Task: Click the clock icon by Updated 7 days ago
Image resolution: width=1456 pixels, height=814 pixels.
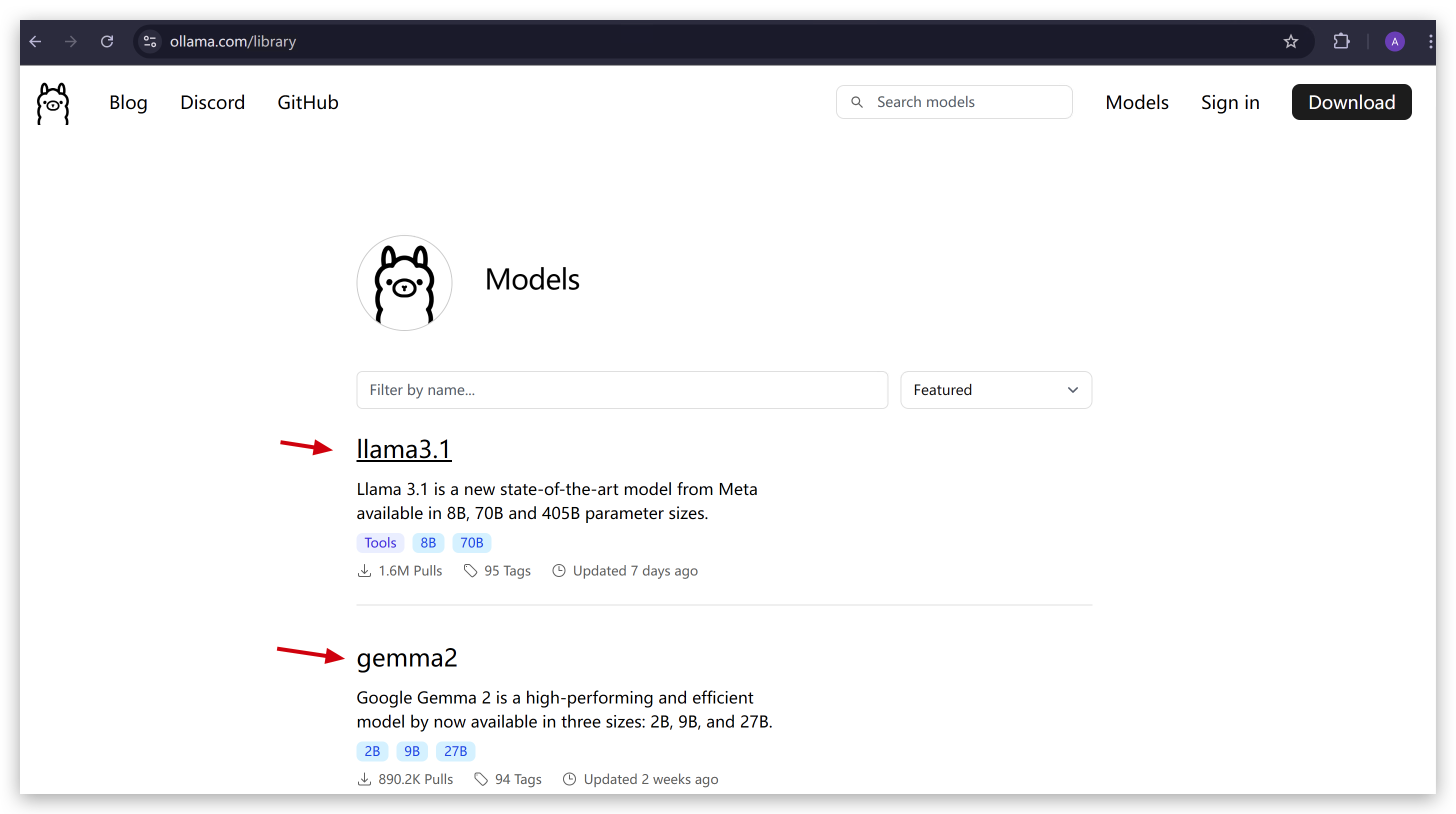Action: coord(558,571)
